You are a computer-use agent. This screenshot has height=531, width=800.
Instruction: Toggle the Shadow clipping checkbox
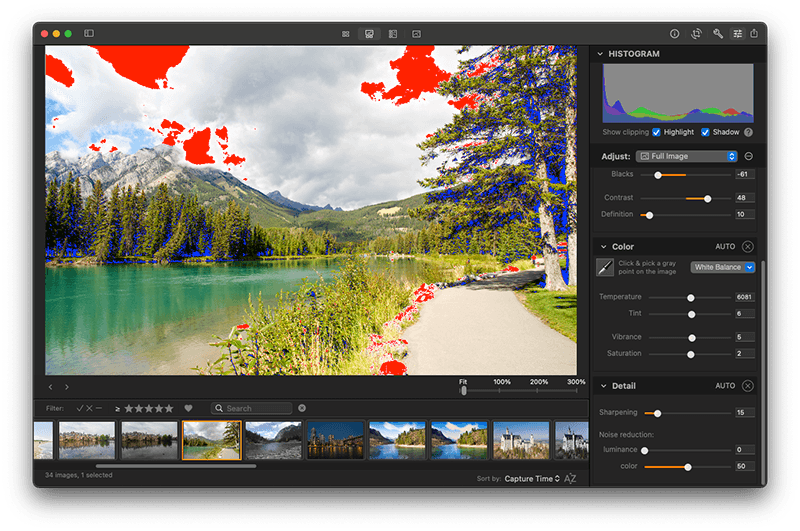(705, 132)
